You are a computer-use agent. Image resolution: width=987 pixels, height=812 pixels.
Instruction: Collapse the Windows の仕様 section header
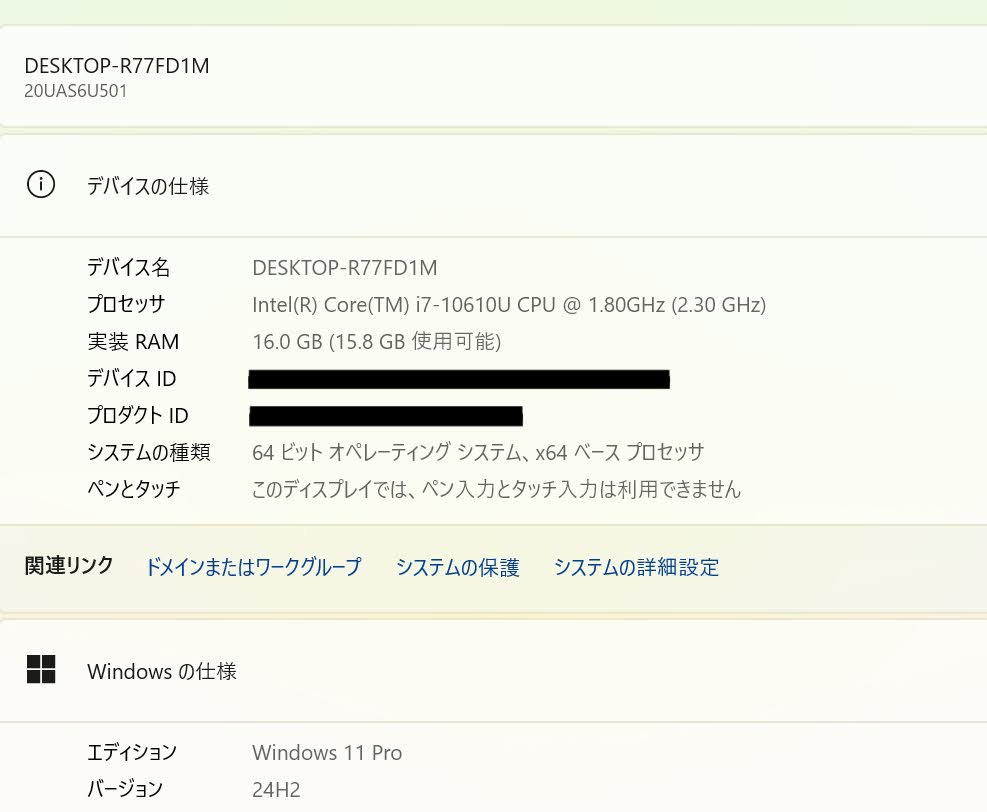494,671
